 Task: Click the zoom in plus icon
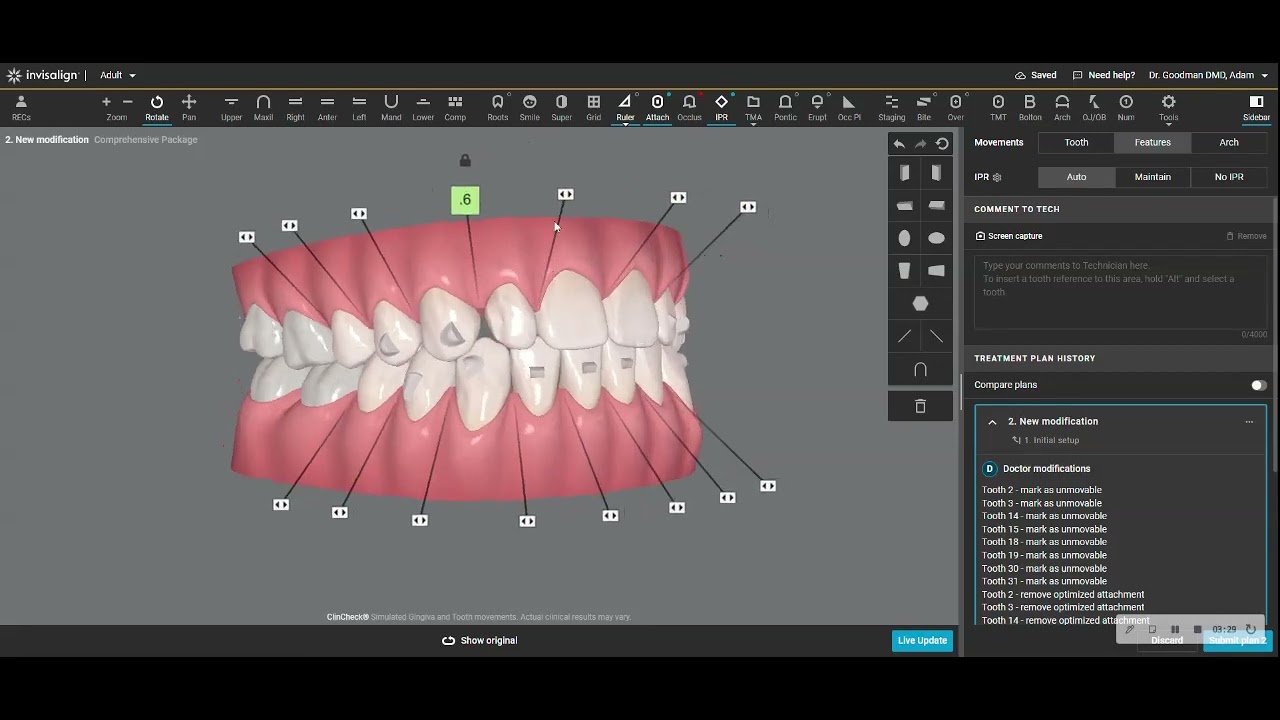pos(106,102)
